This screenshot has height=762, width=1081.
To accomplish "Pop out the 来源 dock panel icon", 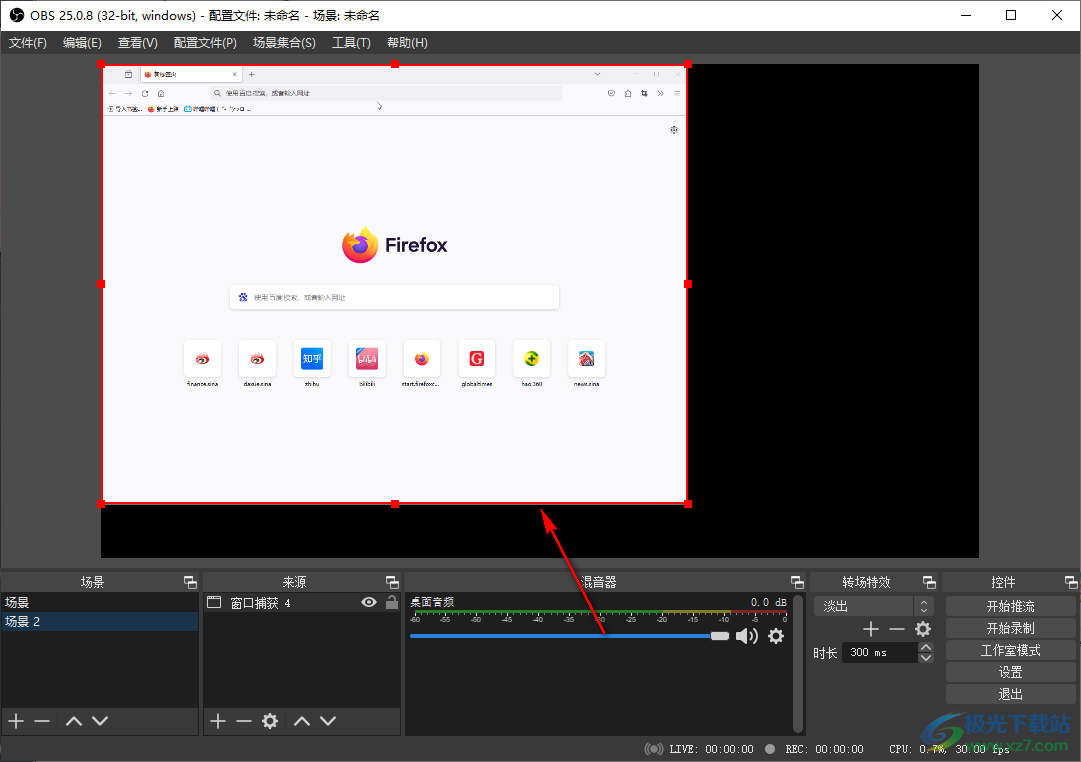I will click(x=392, y=582).
